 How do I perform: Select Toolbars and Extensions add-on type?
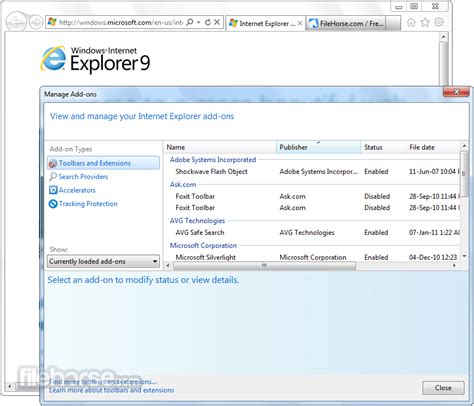pos(103,163)
